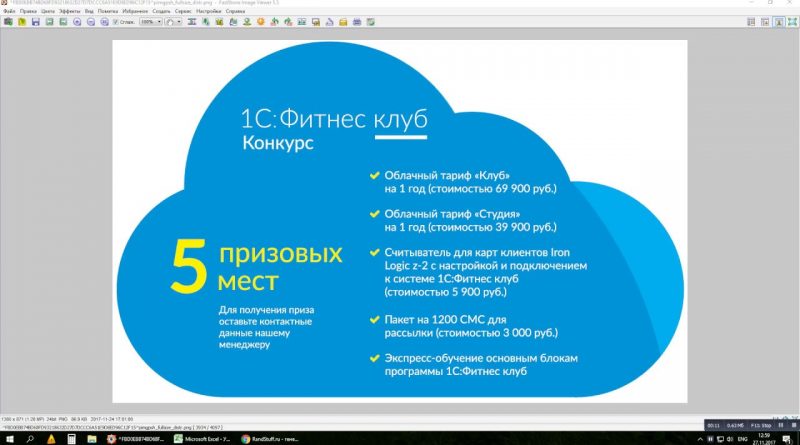
Task: Open the Цвета menu
Action: [x=47, y=11]
